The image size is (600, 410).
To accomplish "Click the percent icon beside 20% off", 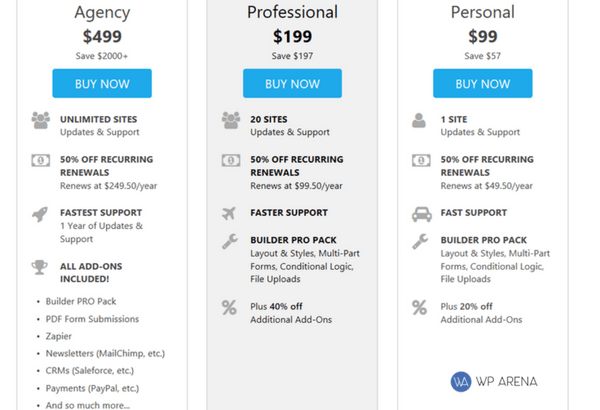I will (419, 307).
